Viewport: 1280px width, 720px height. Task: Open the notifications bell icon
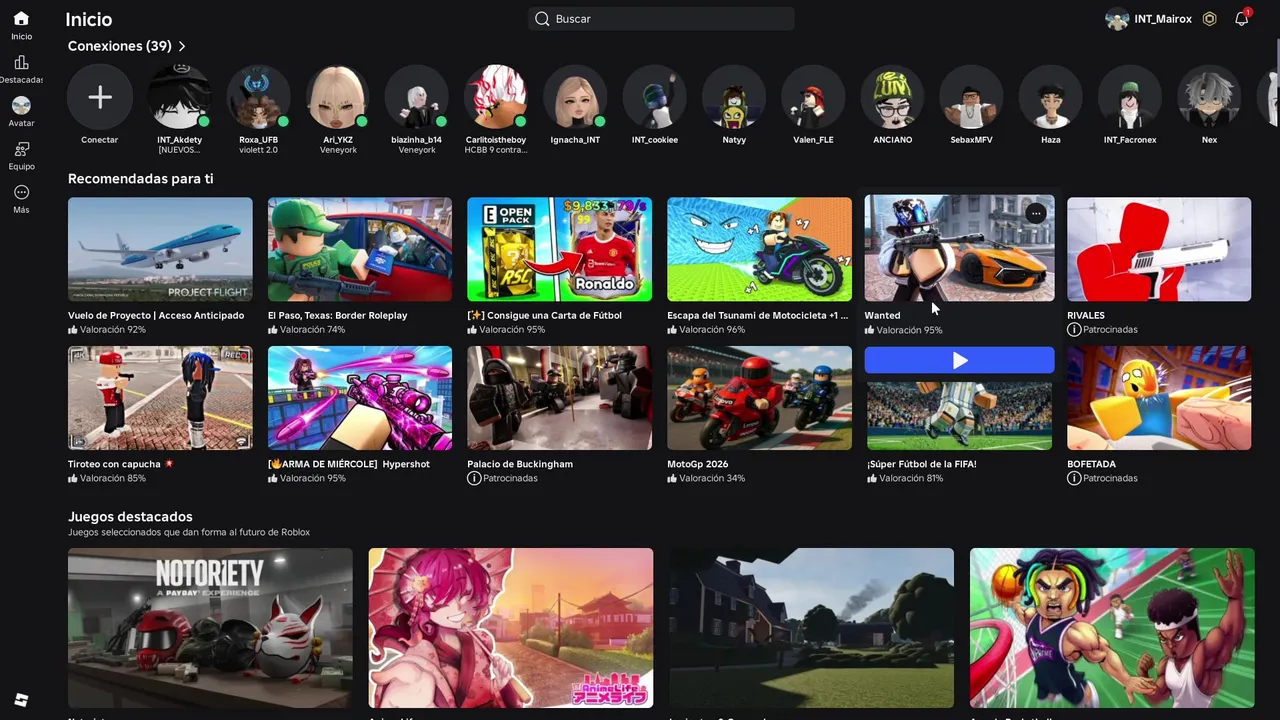[x=1241, y=19]
